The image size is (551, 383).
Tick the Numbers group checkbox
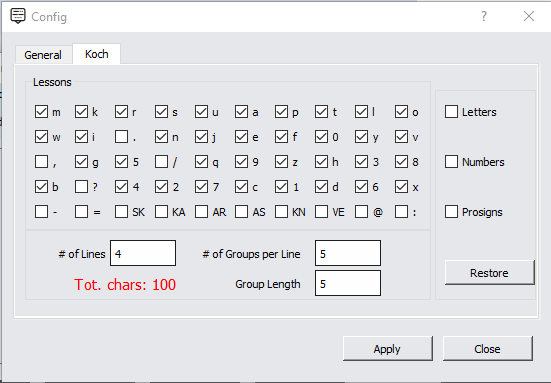click(x=451, y=162)
